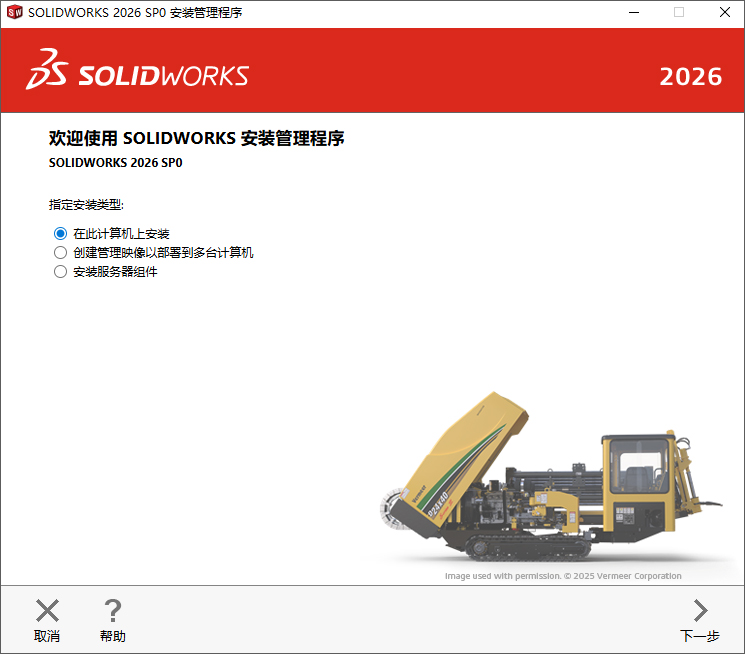Close the installation manager window

725,12
